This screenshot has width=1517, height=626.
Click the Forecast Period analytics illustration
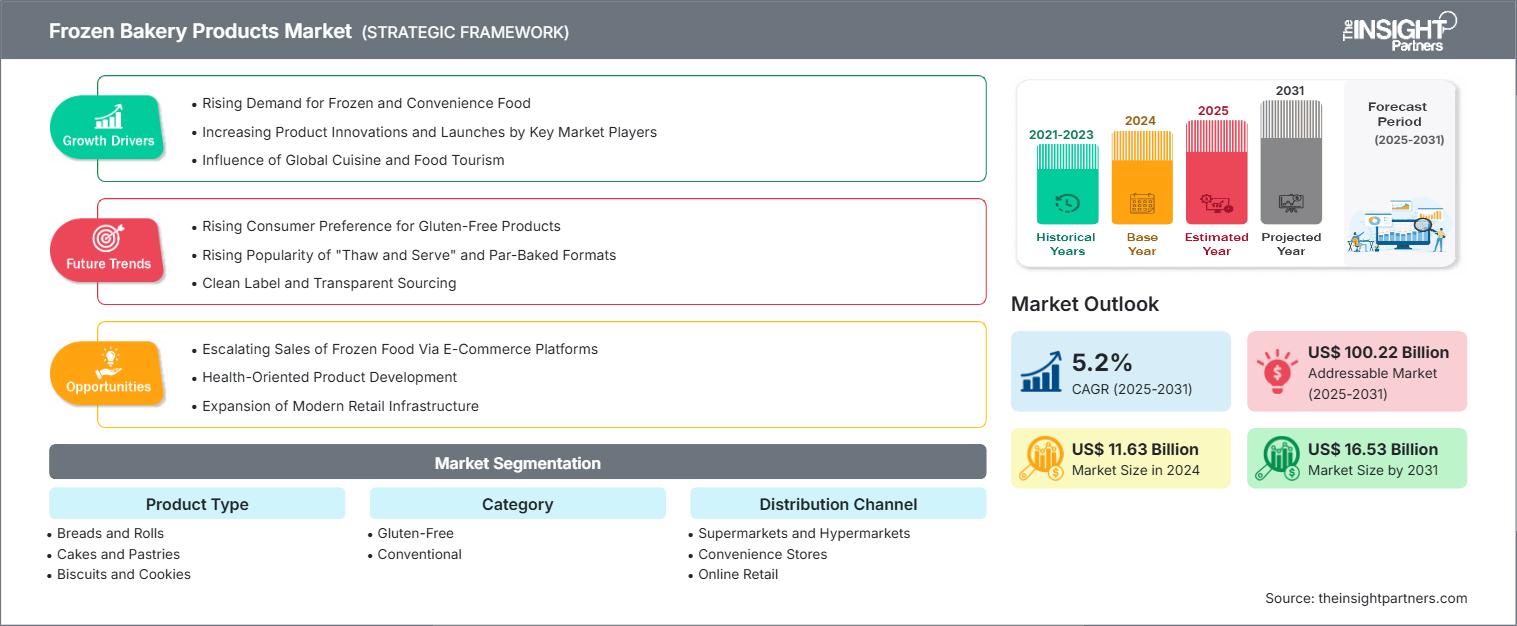point(1399,228)
